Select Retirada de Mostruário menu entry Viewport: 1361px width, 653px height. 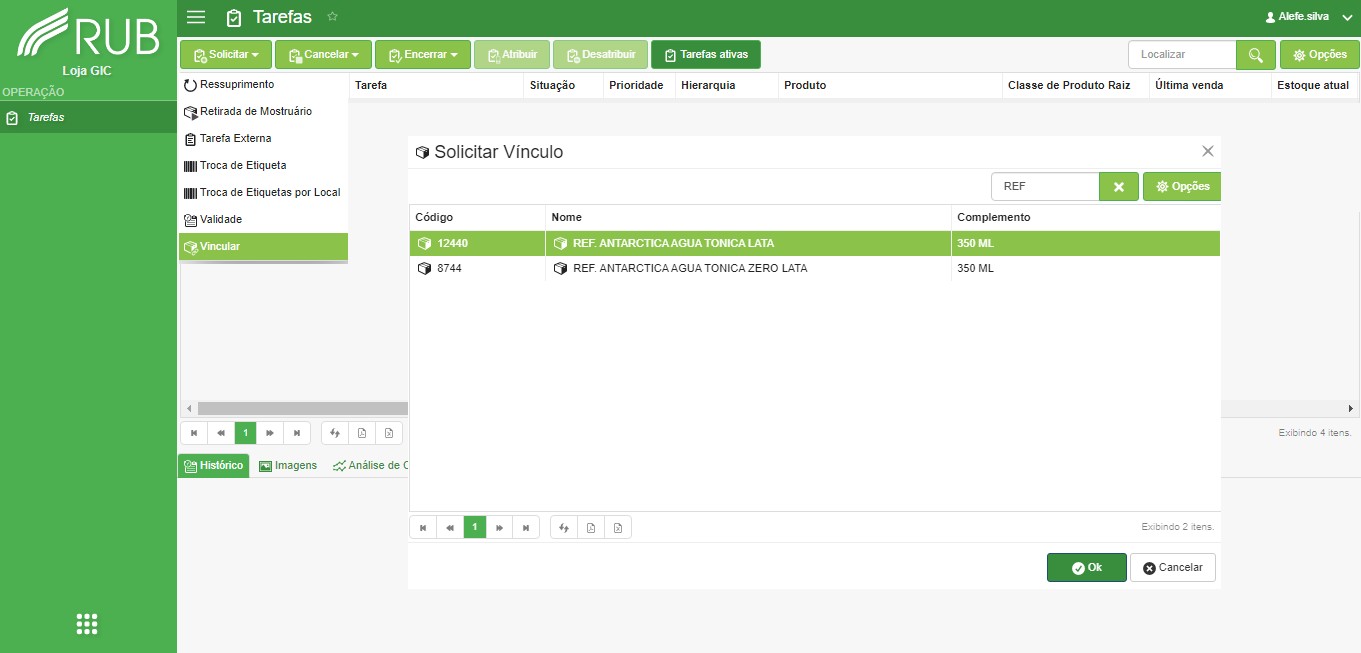[x=263, y=112]
